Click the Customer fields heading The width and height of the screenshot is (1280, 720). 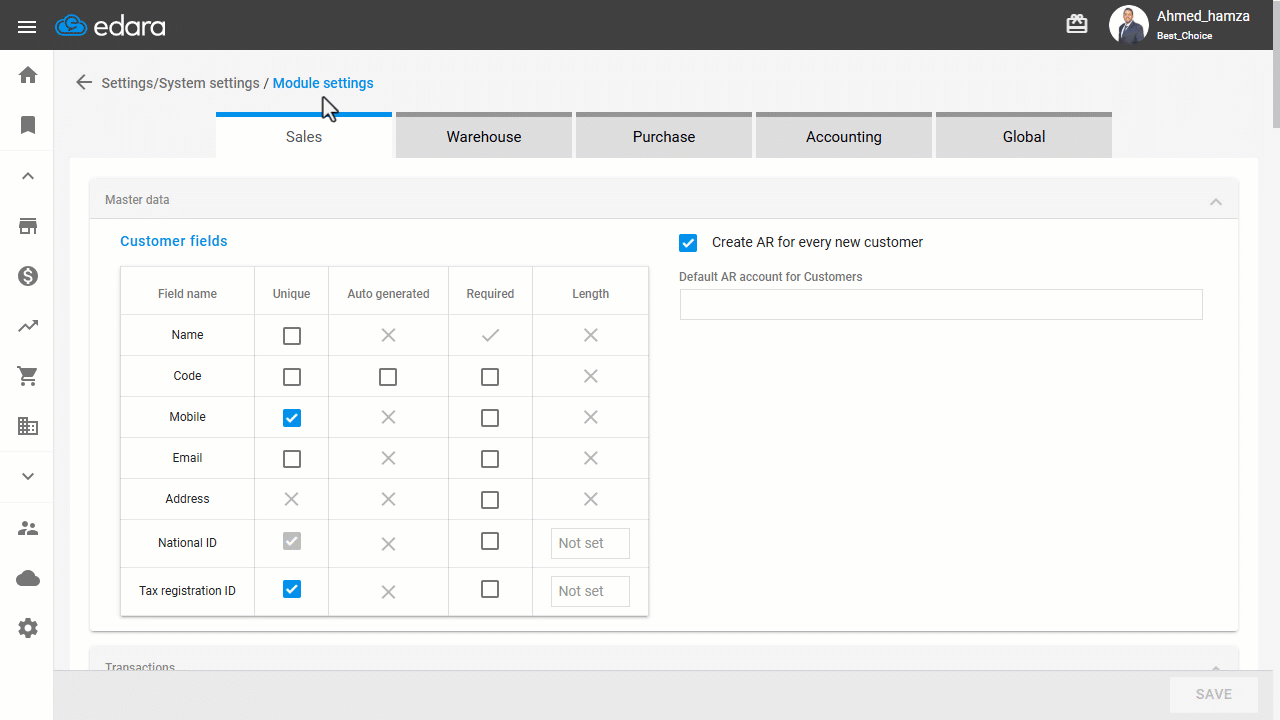[x=174, y=241]
